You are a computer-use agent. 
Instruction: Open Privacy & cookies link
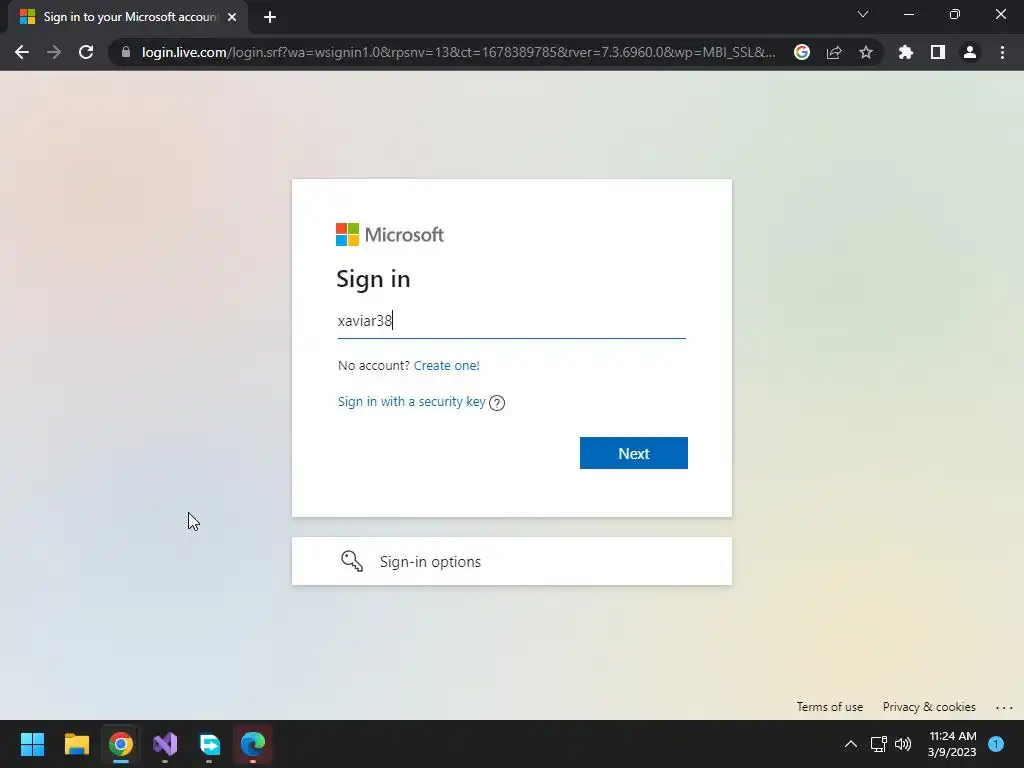[929, 707]
